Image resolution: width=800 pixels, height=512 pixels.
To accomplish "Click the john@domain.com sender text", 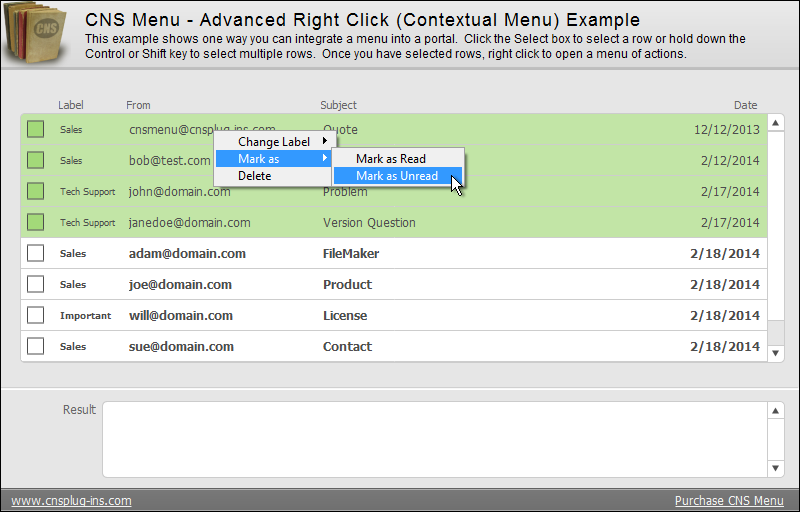I will 180,192.
